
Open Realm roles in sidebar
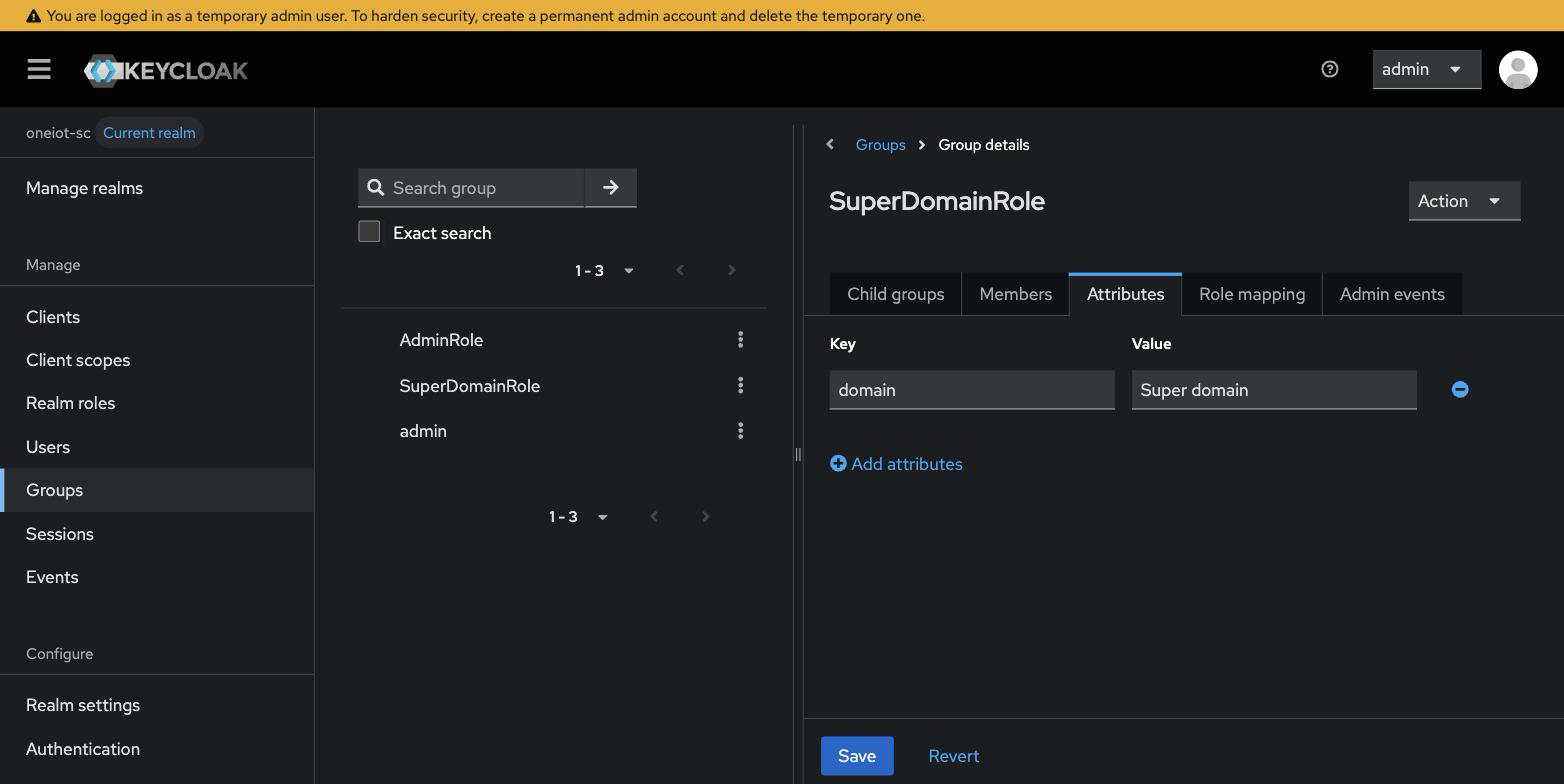click(157, 403)
